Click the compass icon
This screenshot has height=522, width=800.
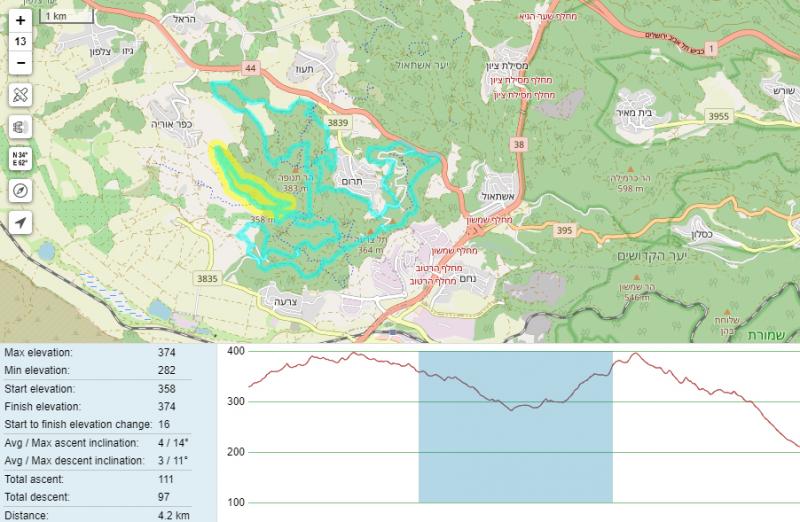pos(20,190)
